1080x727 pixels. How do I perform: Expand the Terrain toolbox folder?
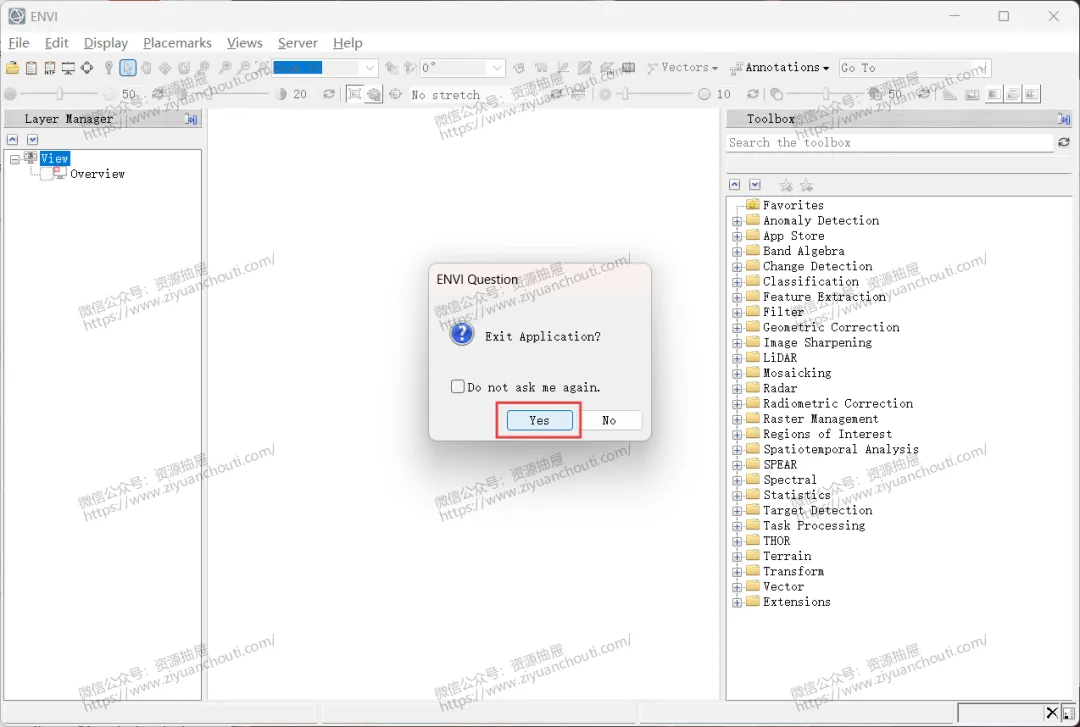tap(737, 557)
